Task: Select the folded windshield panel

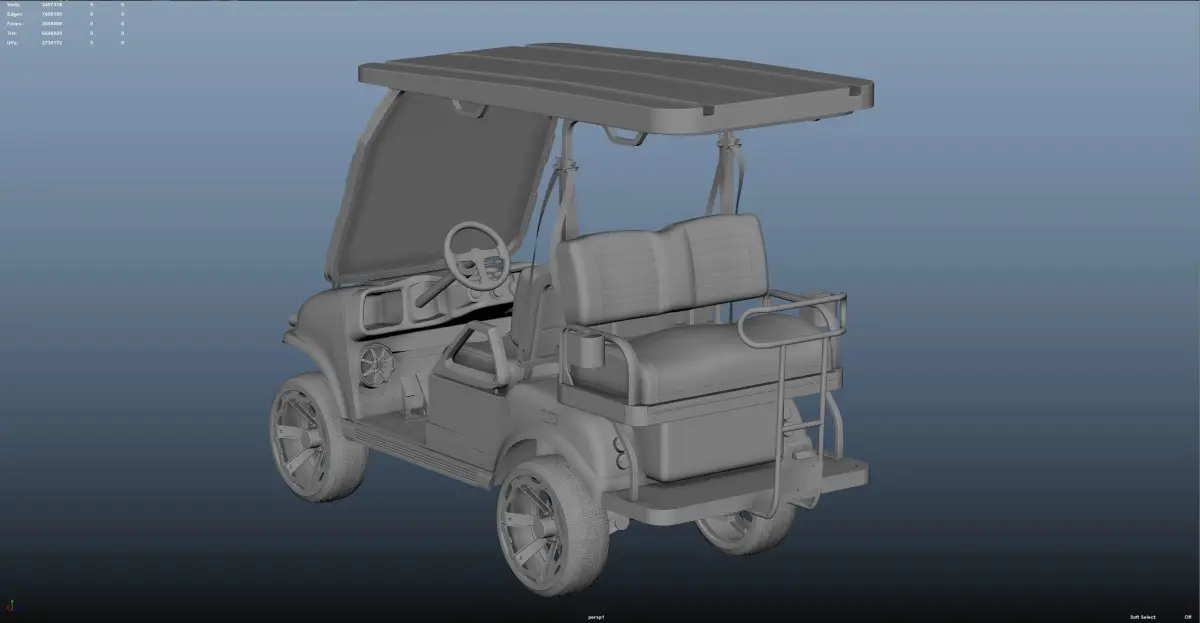Action: tap(441, 186)
